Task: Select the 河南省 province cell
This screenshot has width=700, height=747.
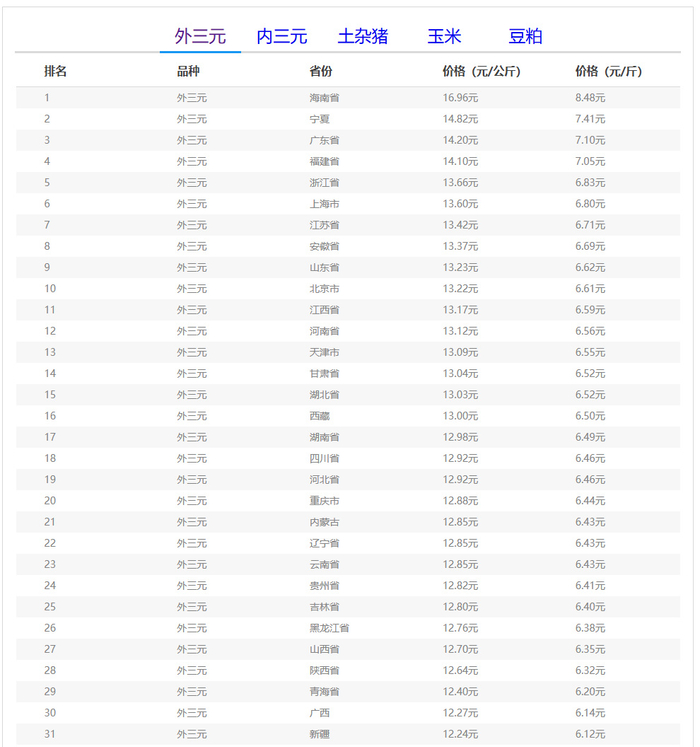Action: (x=325, y=331)
